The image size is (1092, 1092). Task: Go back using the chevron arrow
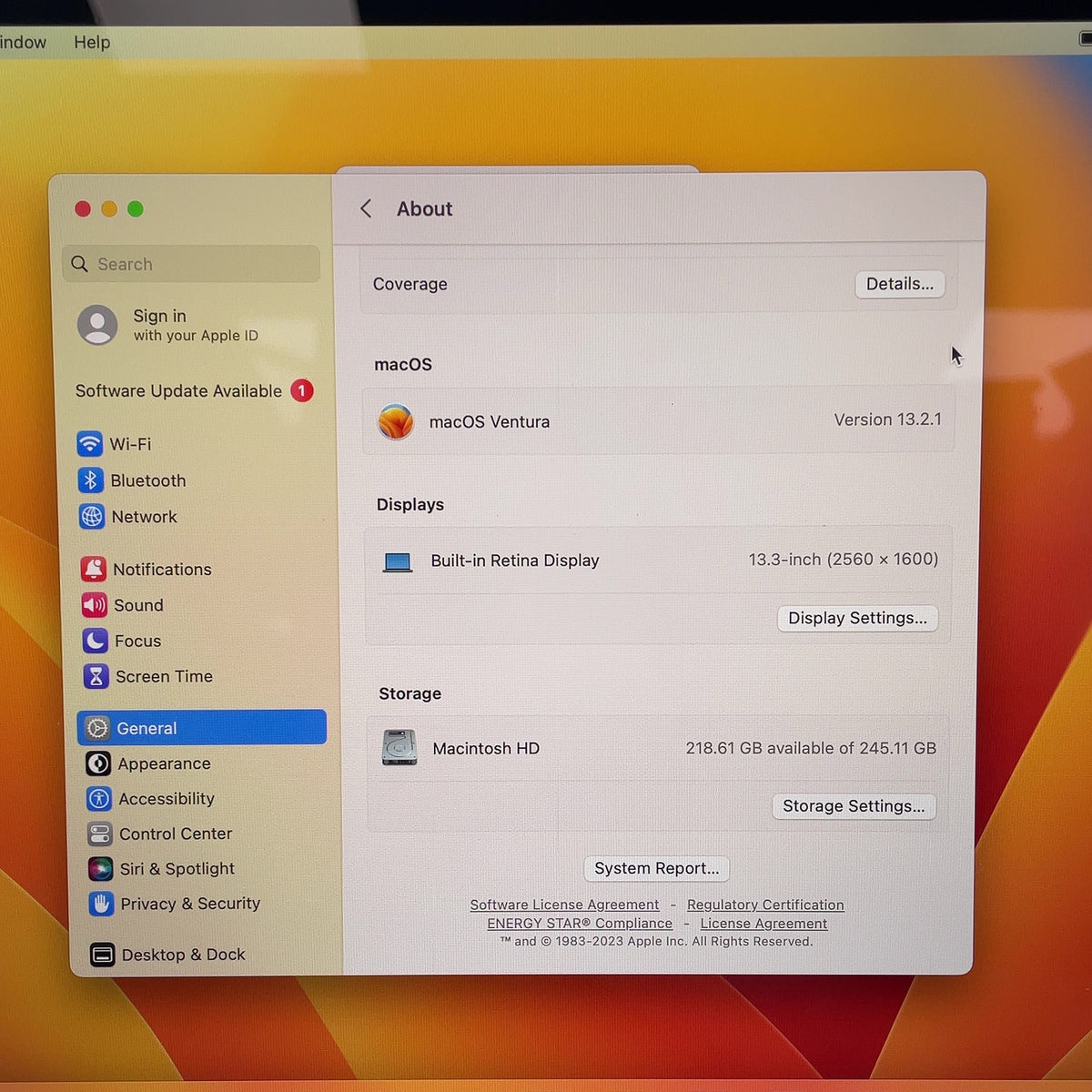366,208
